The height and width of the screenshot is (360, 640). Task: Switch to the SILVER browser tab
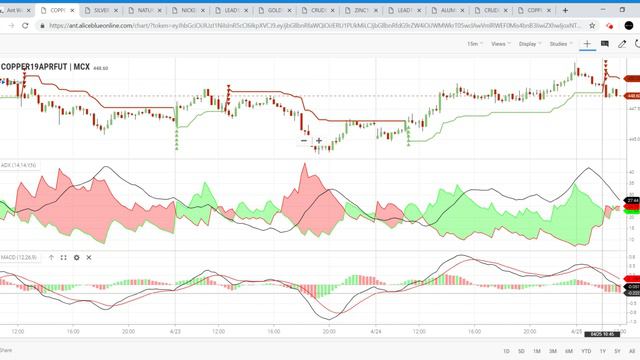[x=101, y=10]
